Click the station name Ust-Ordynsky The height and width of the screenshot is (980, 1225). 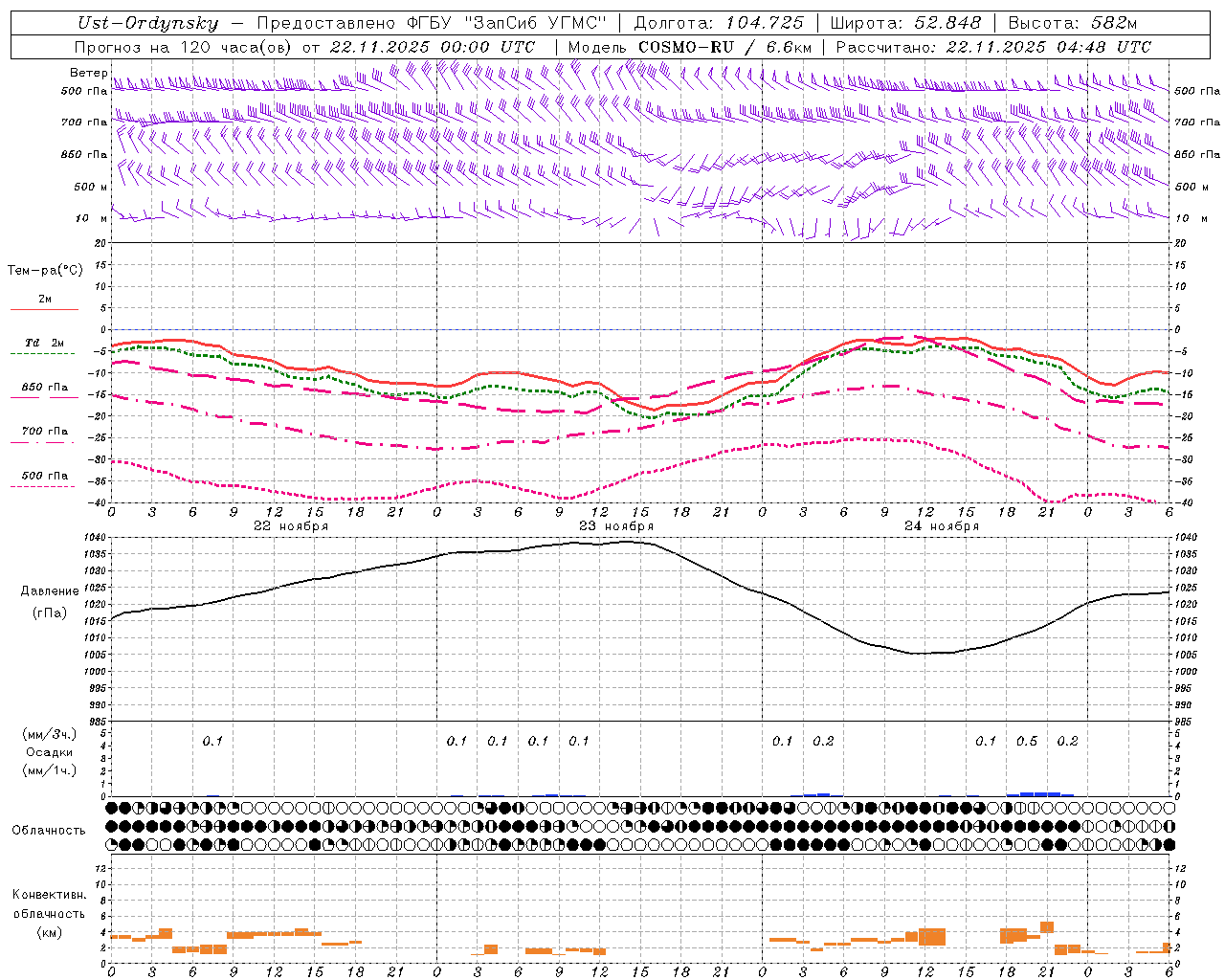pyautogui.click(x=147, y=23)
